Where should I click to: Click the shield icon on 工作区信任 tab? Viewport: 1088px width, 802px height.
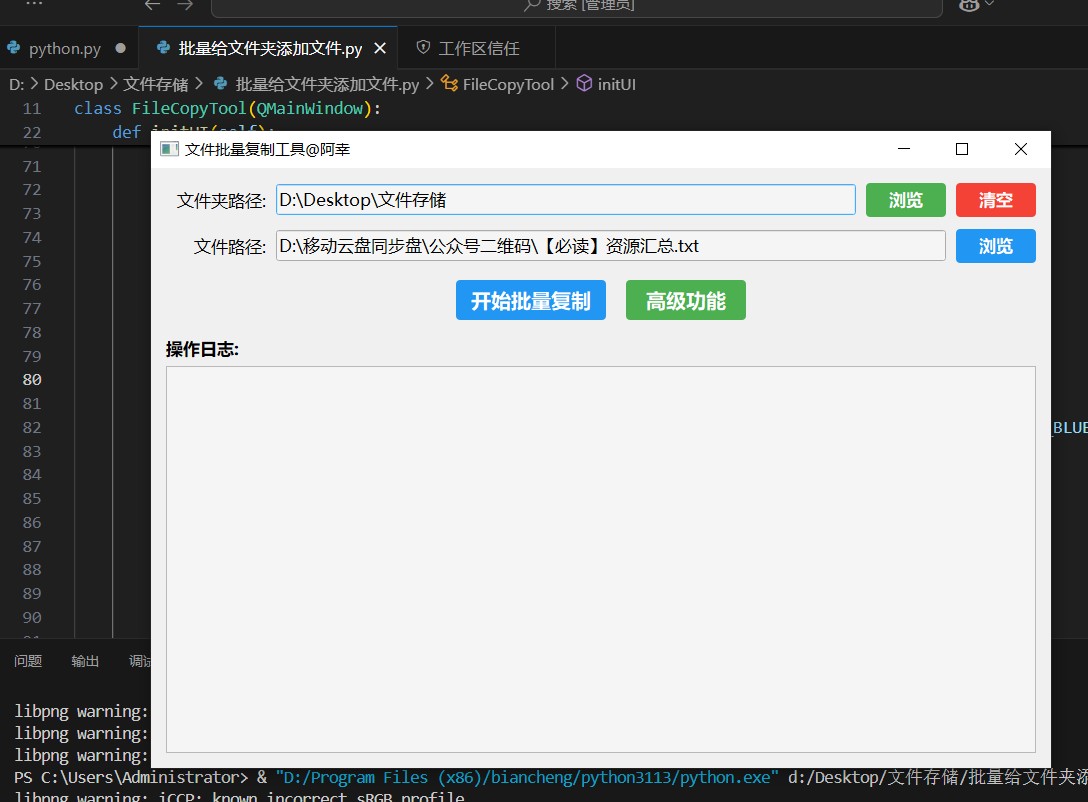[423, 47]
